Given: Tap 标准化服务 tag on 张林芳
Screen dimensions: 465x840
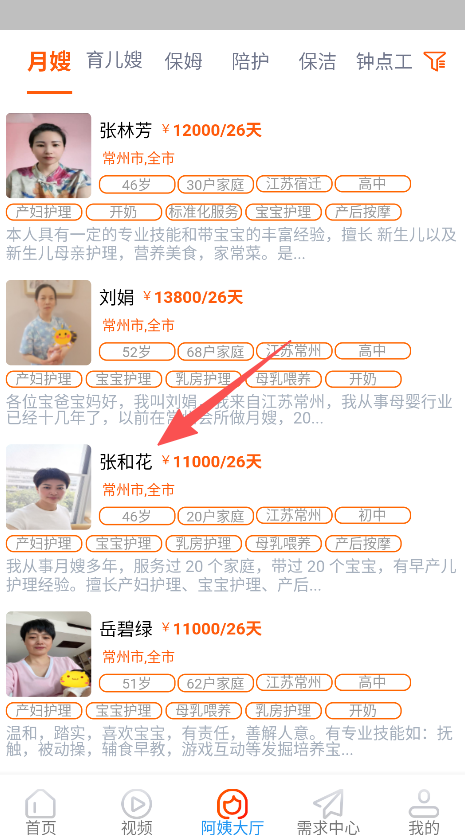Looking at the screenshot, I should (204, 212).
